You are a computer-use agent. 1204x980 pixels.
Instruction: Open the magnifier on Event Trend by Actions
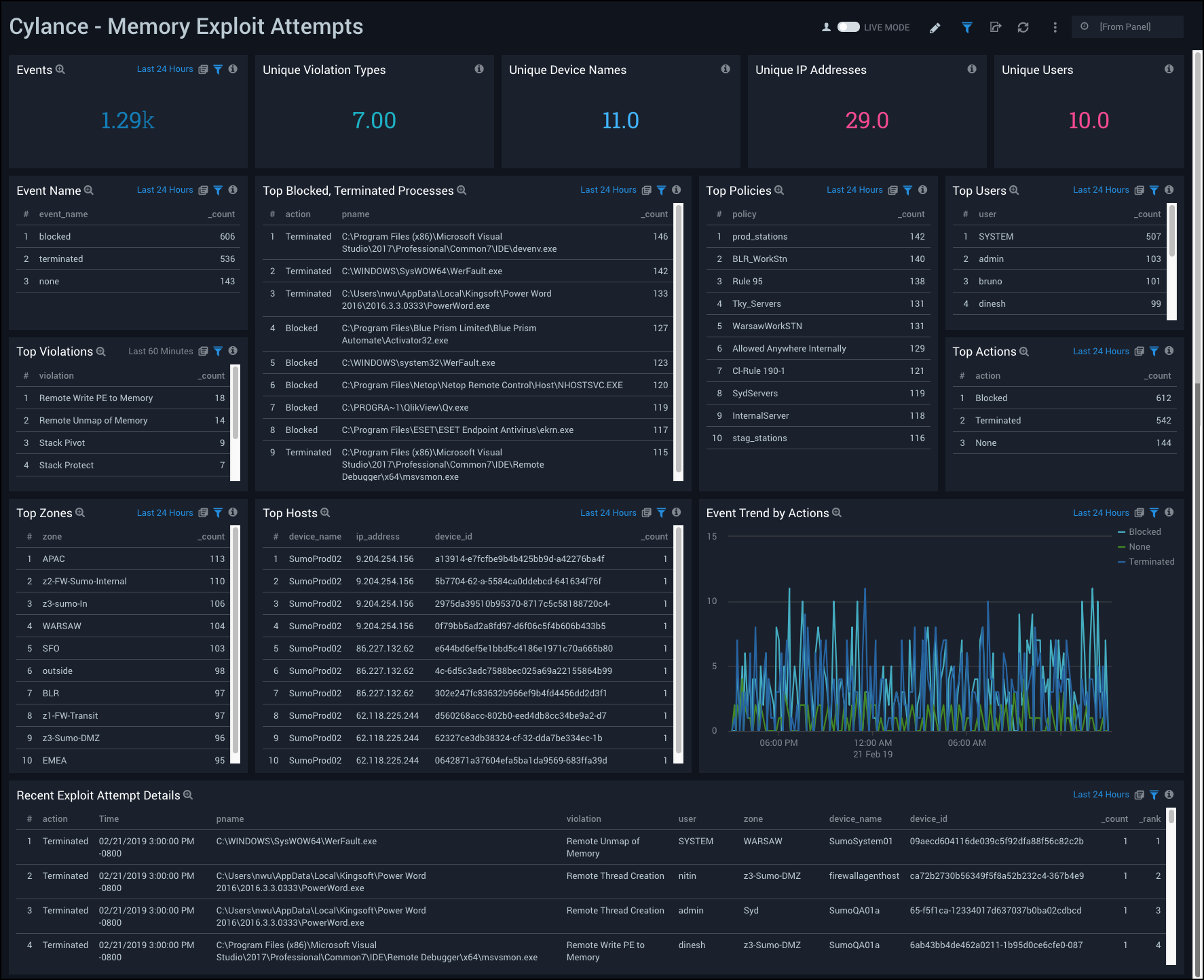click(x=837, y=513)
